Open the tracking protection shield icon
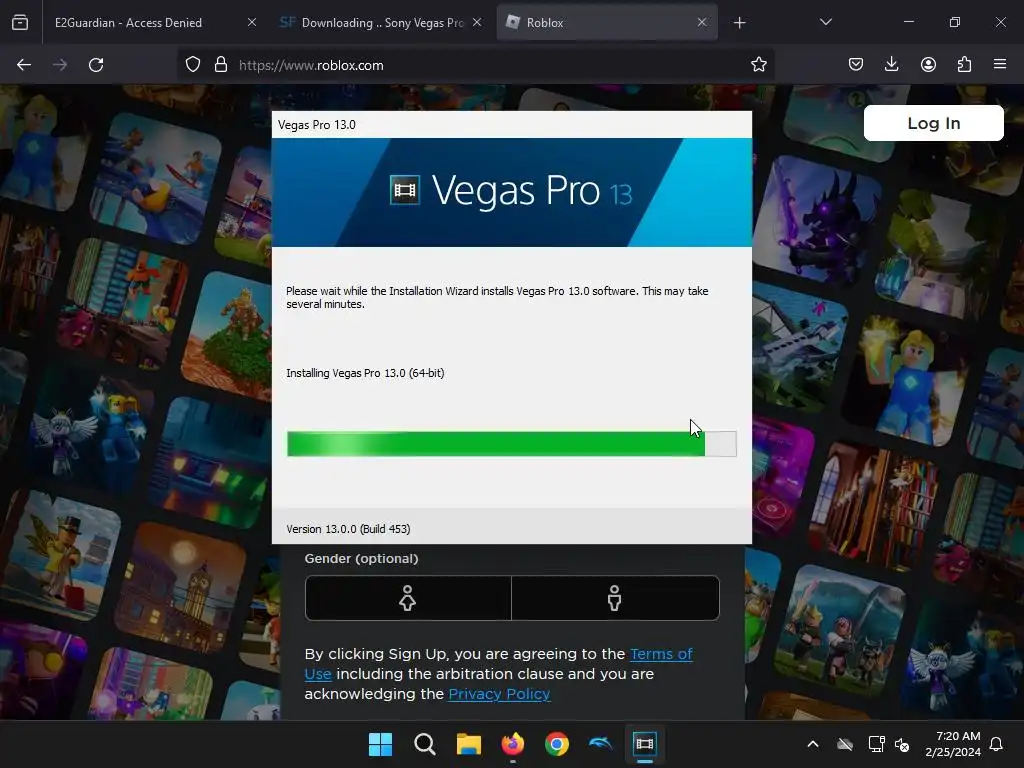 point(193,65)
